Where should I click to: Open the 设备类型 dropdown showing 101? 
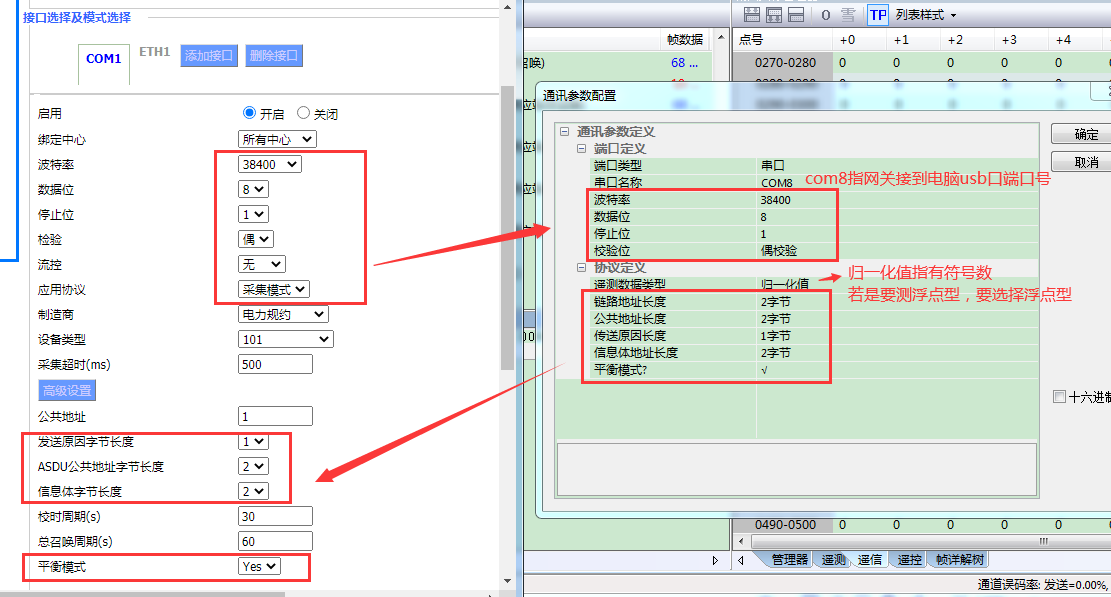[x=286, y=339]
